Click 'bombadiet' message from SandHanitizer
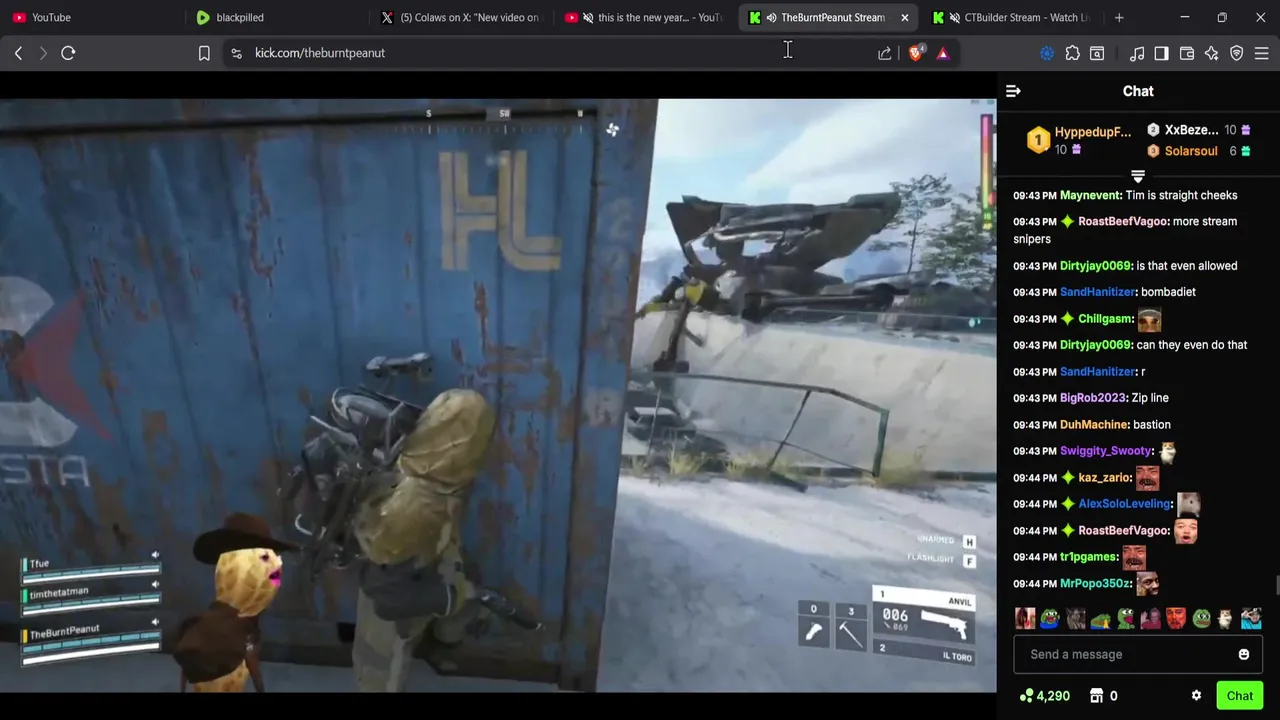The image size is (1280, 720). (x=1168, y=292)
